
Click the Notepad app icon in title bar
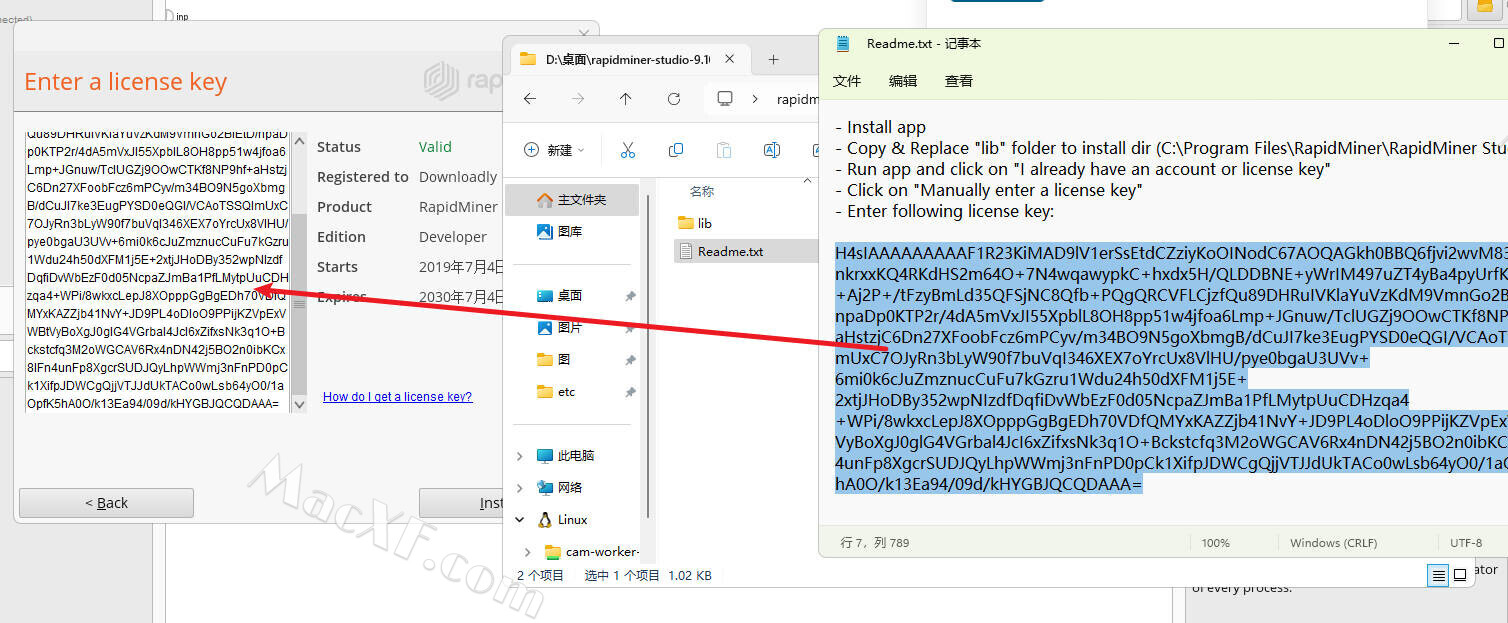843,43
